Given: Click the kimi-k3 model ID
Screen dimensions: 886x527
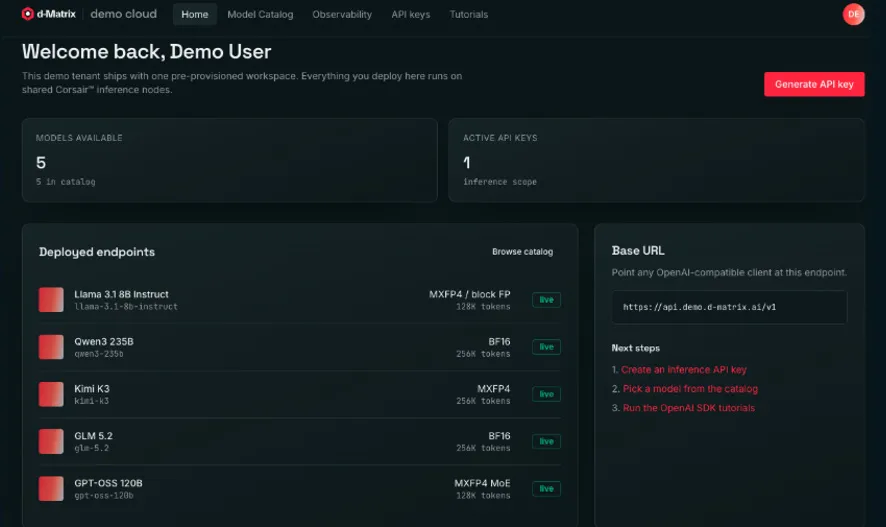Looking at the screenshot, I should tap(92, 401).
